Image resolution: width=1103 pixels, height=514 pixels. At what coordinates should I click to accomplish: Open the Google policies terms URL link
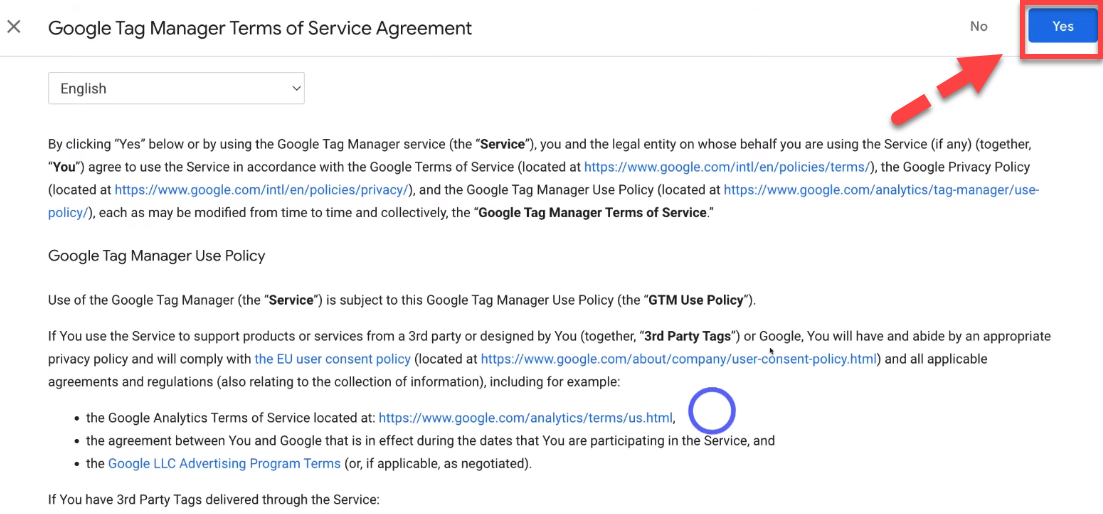(728, 167)
